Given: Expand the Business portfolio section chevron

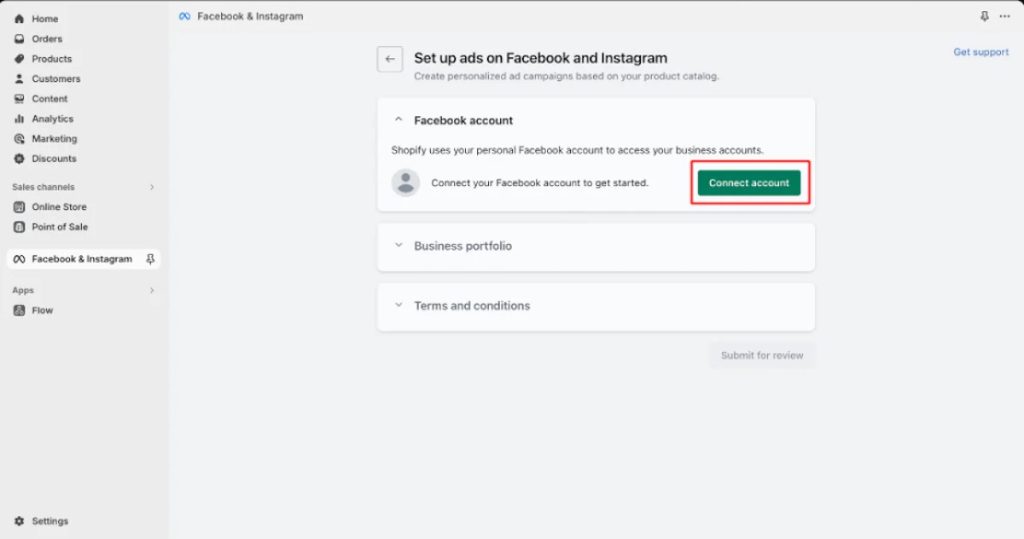Looking at the screenshot, I should point(398,246).
